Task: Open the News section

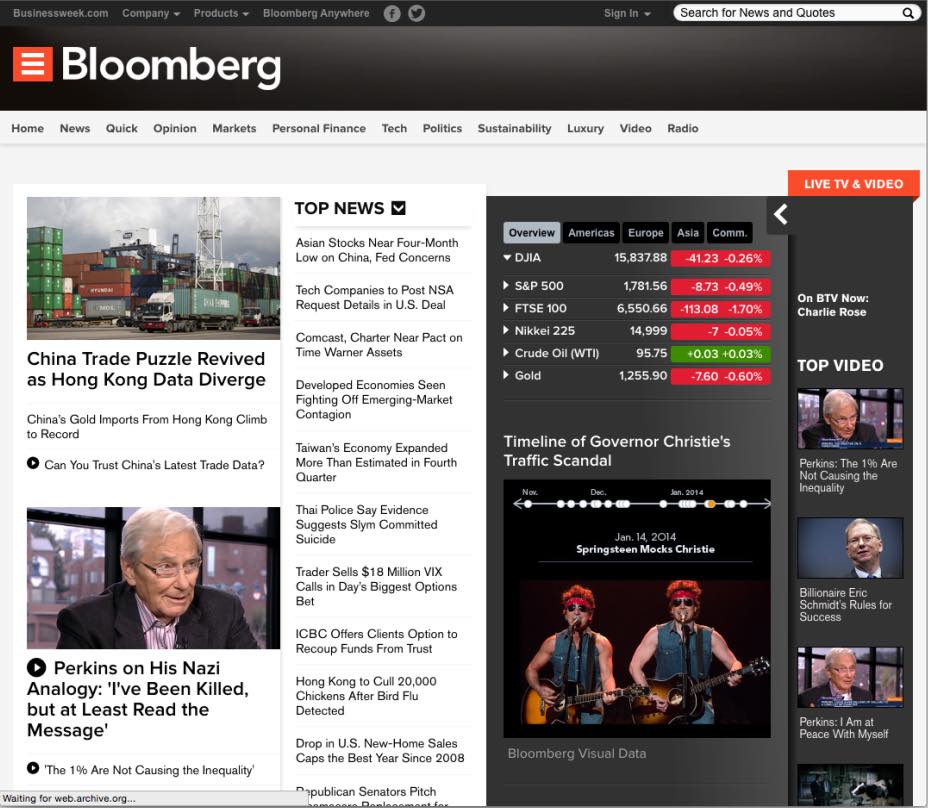Action: pos(75,128)
